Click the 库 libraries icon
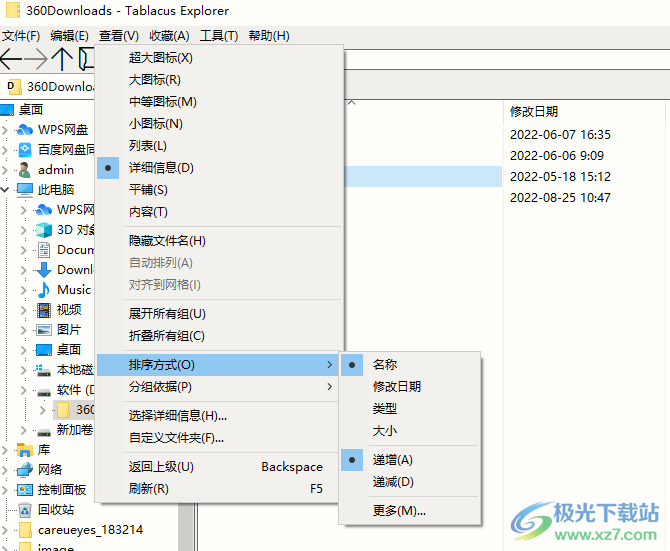 pos(25,450)
